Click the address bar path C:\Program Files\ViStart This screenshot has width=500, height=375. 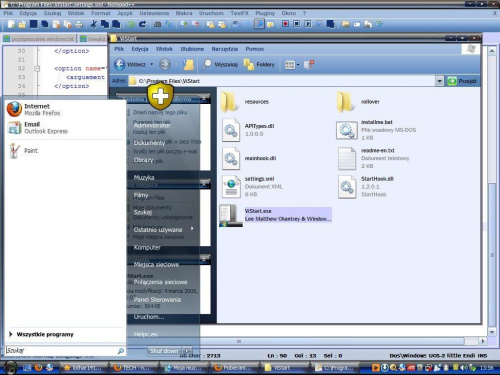tap(169, 81)
